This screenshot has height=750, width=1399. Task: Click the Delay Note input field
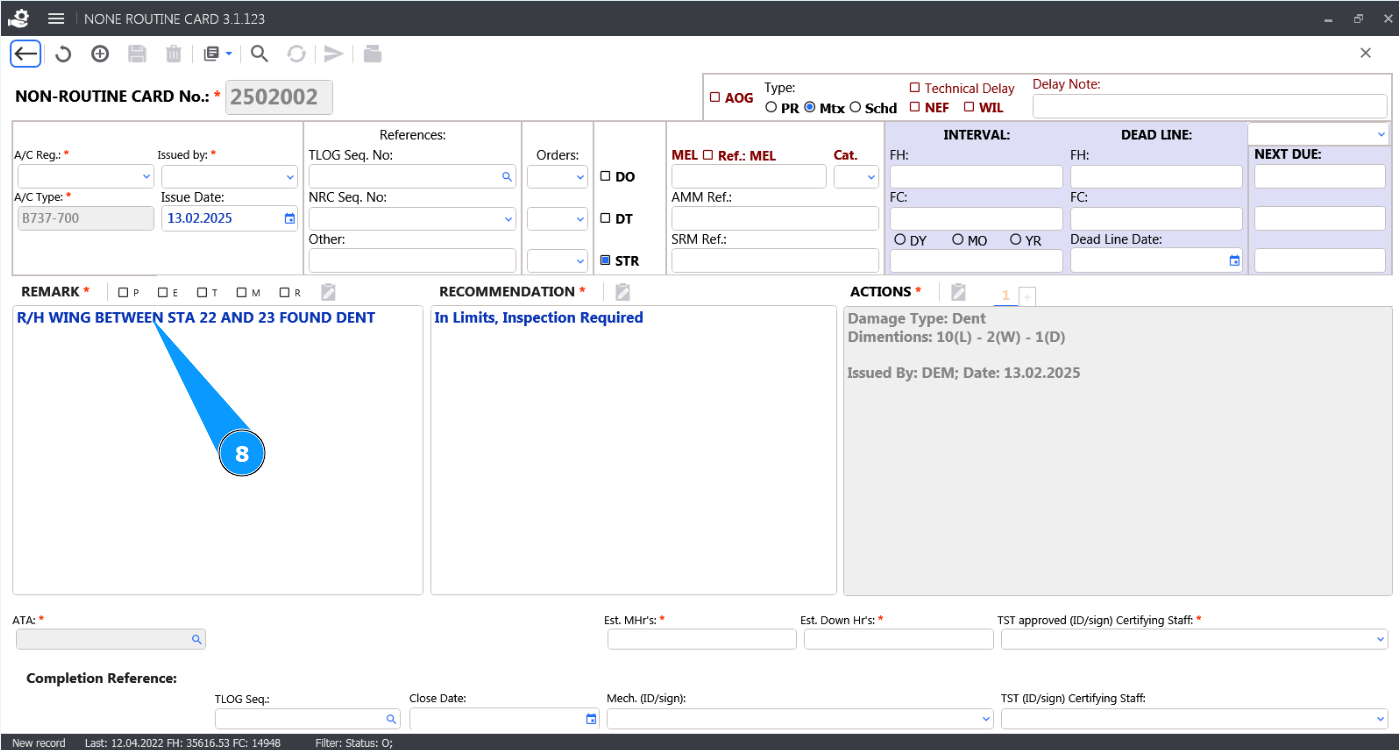coord(1209,106)
